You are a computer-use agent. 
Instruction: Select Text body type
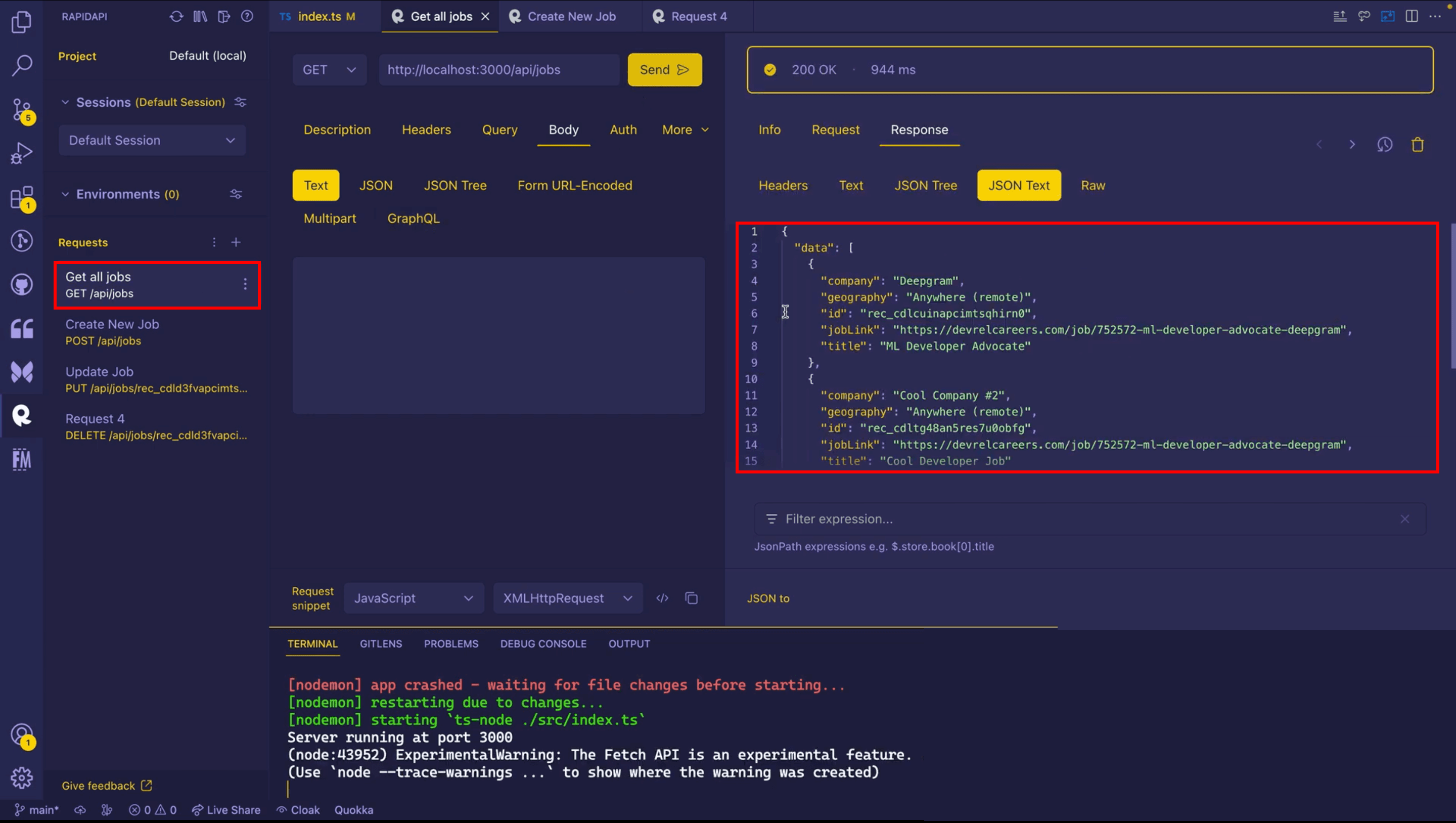316,186
